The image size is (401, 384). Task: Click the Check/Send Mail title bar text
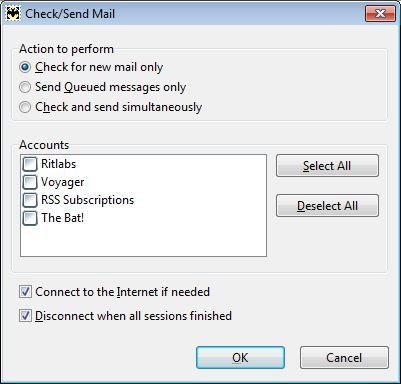tap(70, 14)
